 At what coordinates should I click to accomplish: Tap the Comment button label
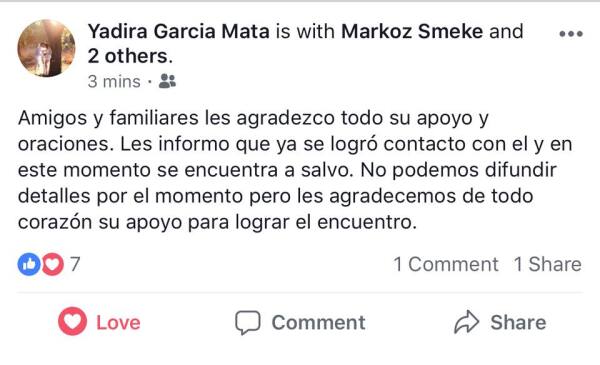pos(318,323)
